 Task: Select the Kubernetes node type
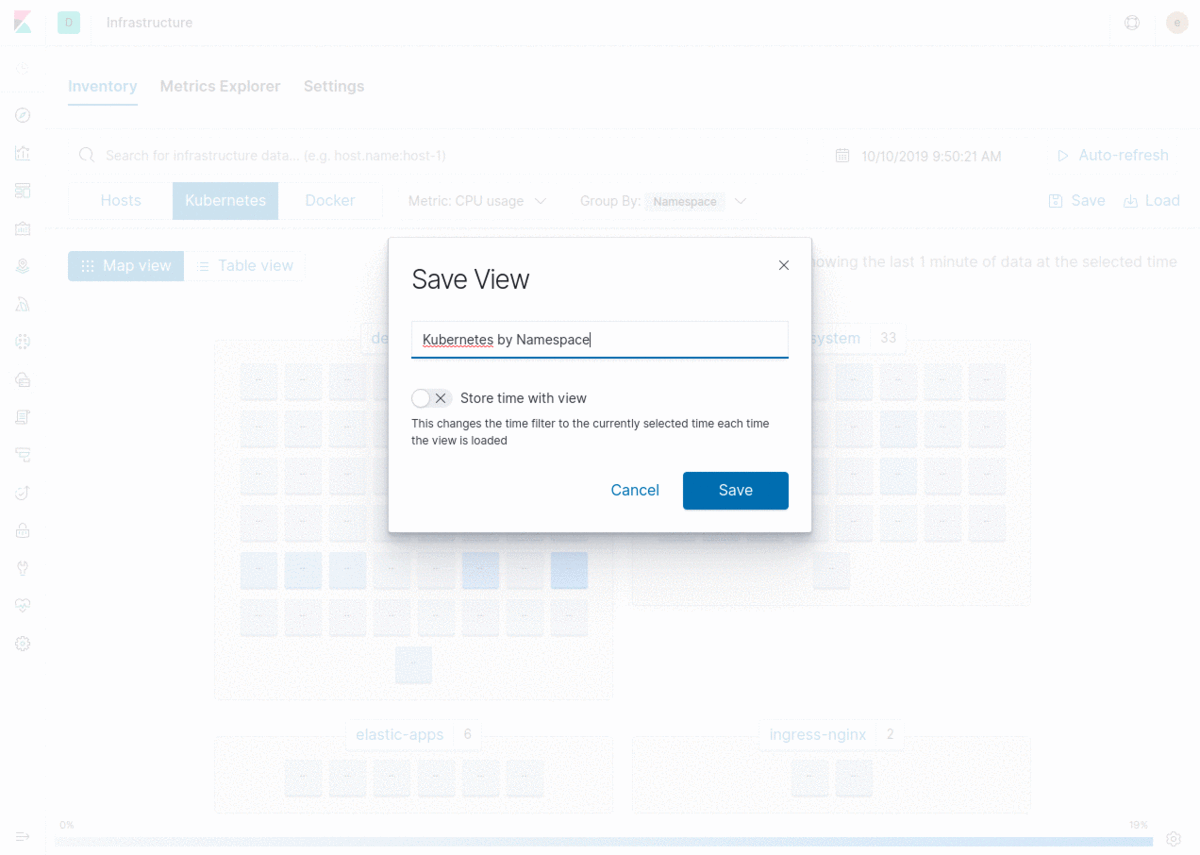(225, 201)
